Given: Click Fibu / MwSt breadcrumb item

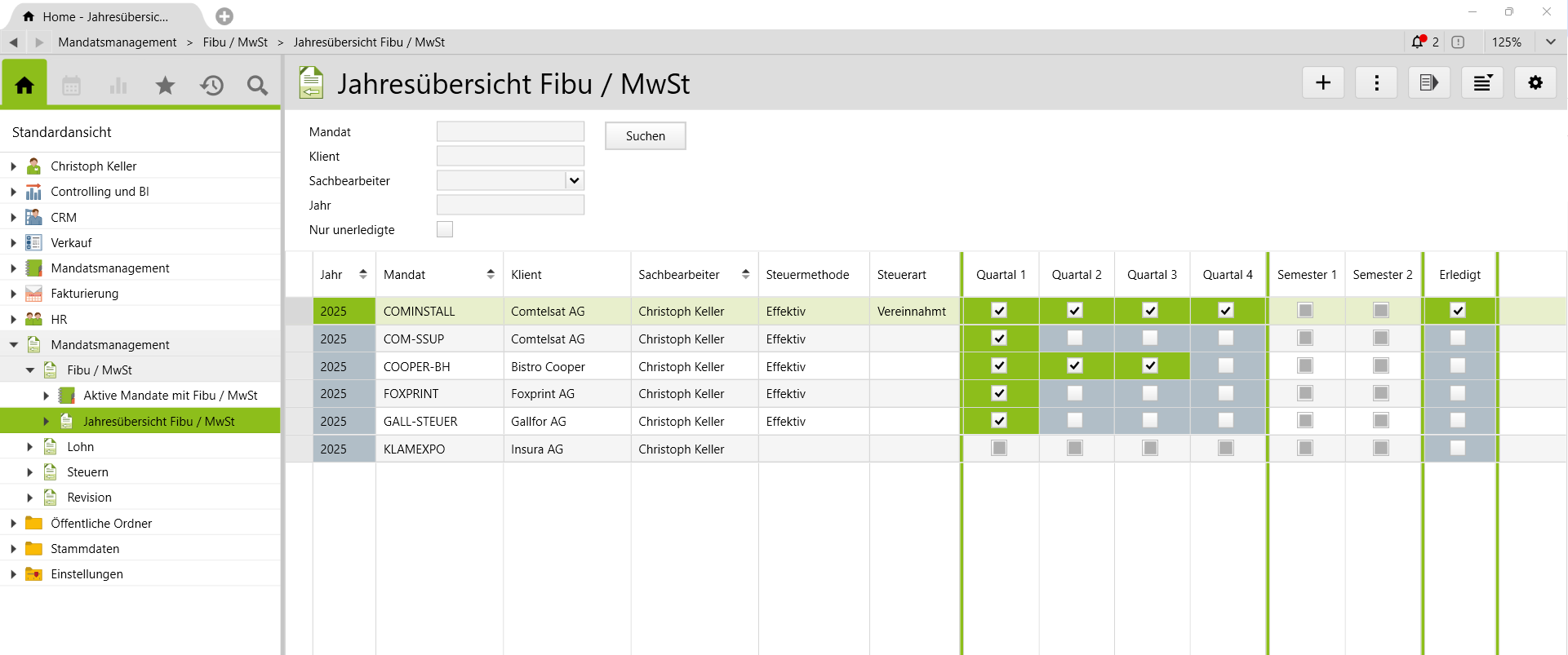Looking at the screenshot, I should (x=235, y=42).
